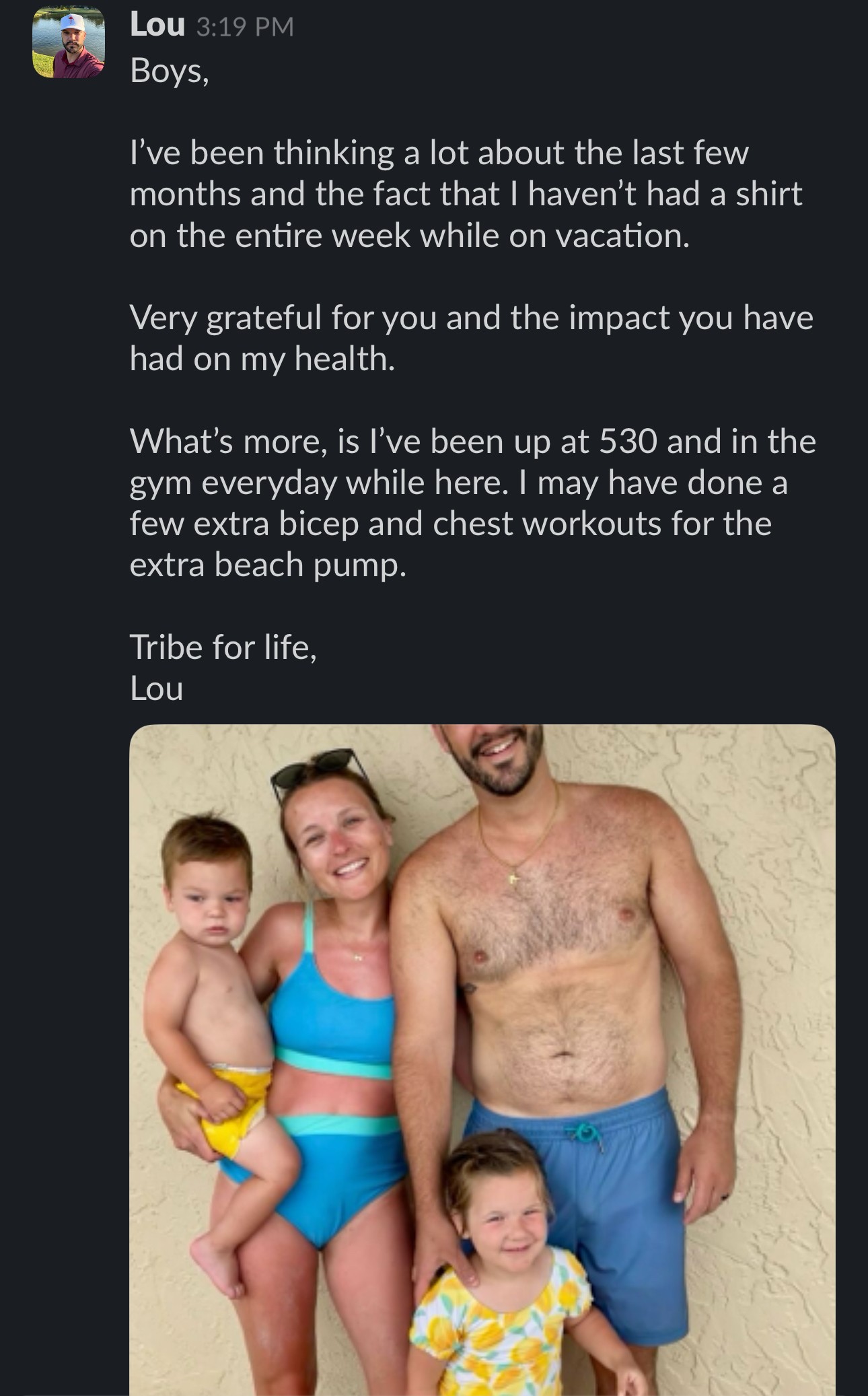The width and height of the screenshot is (868, 1396).
Task: Click the 3:19 PM message timestamp
Action: coord(246,26)
